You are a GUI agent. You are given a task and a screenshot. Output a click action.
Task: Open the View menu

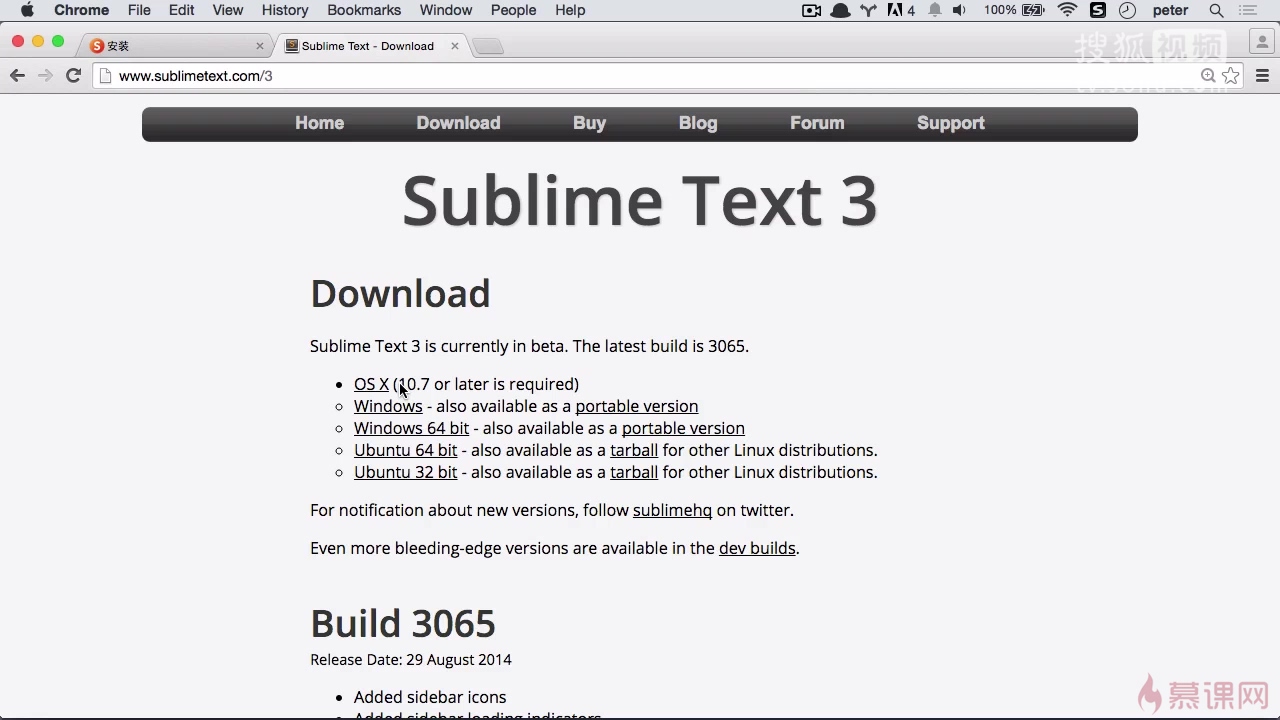(x=228, y=10)
